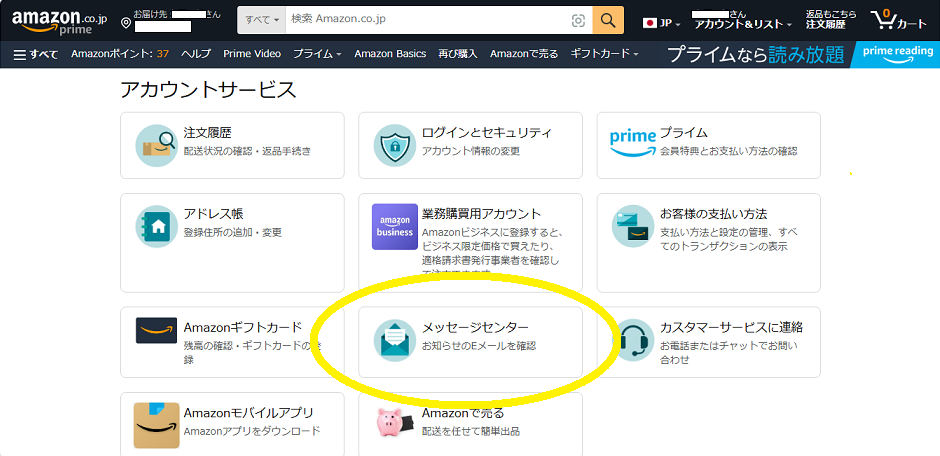The height and width of the screenshot is (456, 940).
Task: Open Amazonモバイルアプリ card title
Action: (x=249, y=413)
